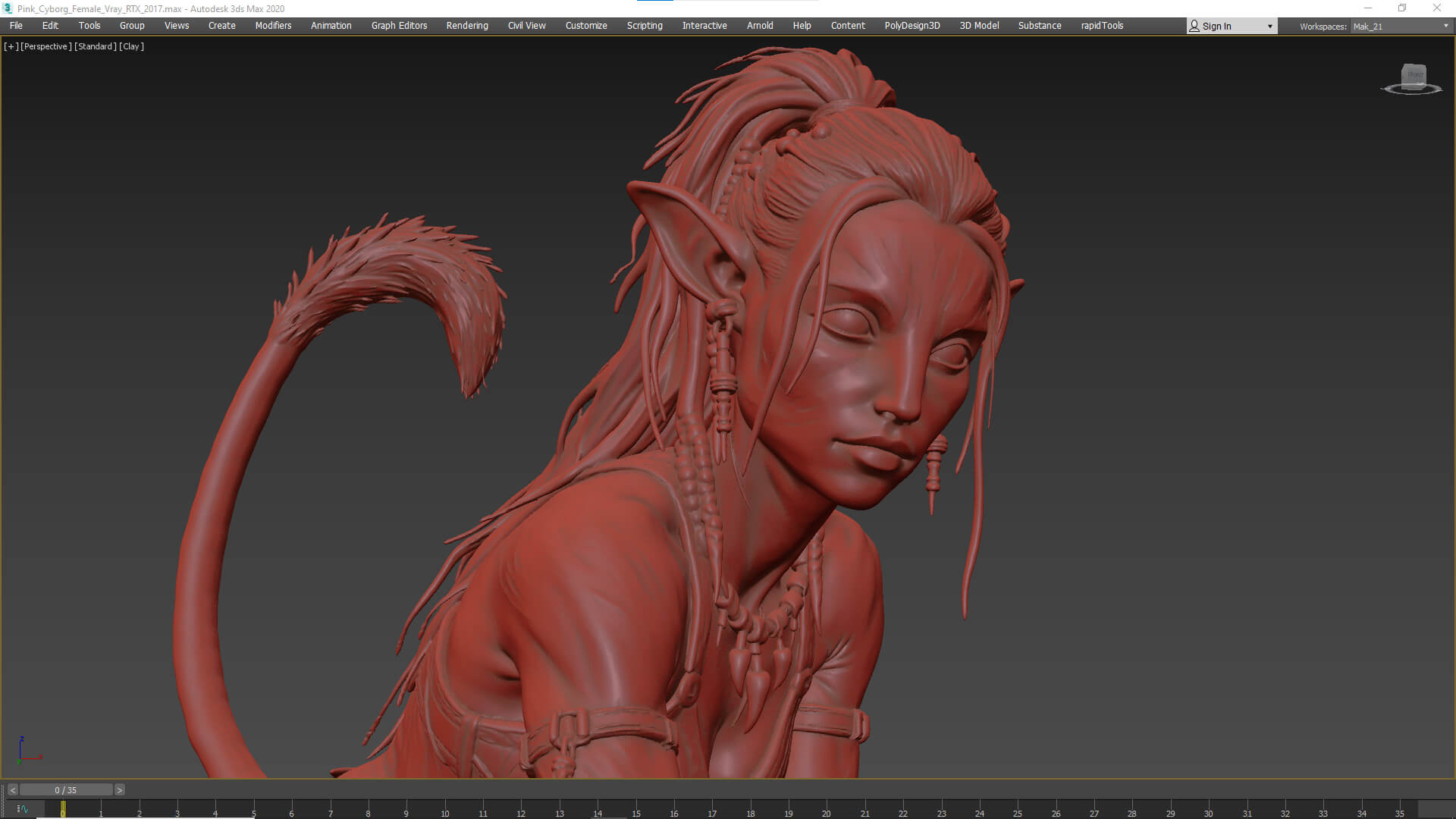Step to previous frame with left arrow
Screen dimensions: 1456x819
pos(12,790)
